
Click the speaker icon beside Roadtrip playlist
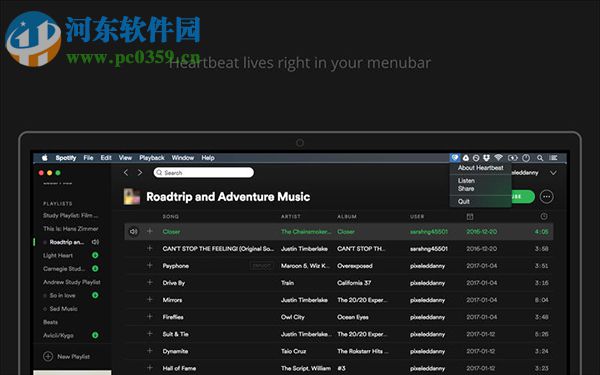pos(95,242)
